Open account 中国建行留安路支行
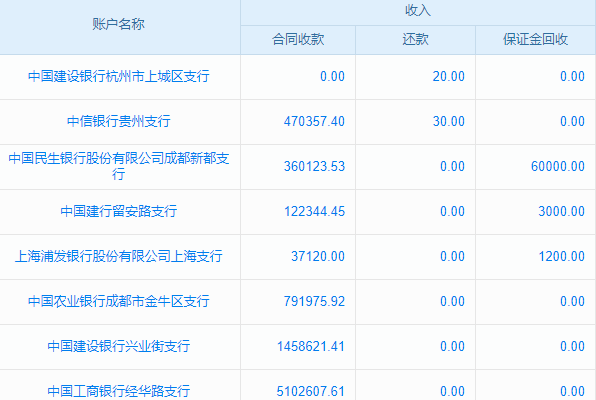 tap(119, 211)
